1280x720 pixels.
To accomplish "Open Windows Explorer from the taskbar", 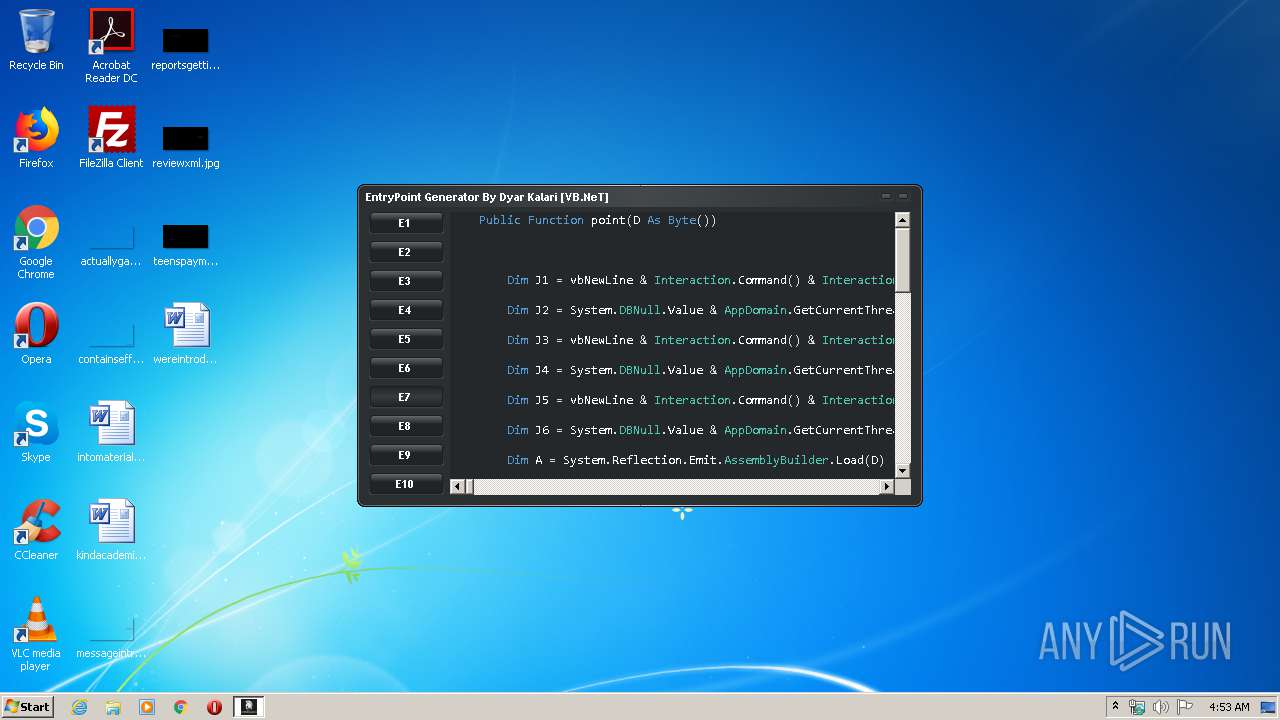I will click(113, 707).
